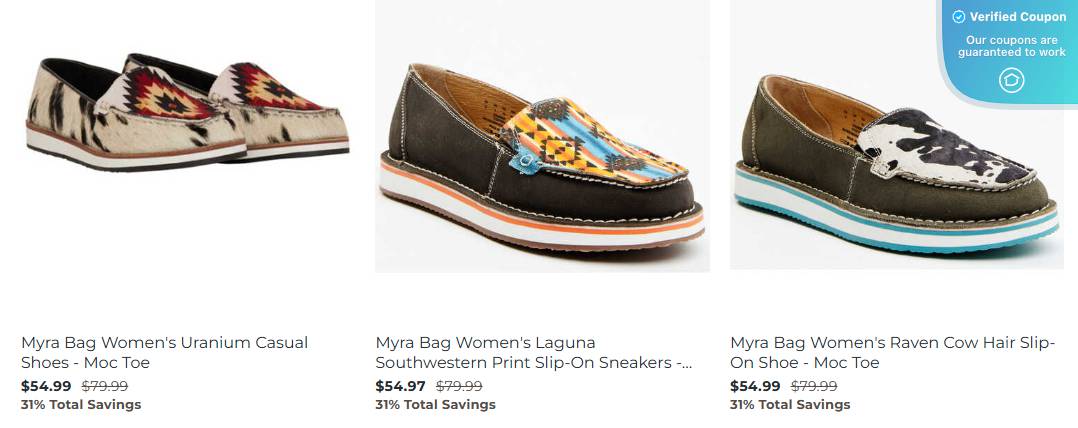Screen dimensions: 1078x428
Task: Go to Raven Cow Hair Slip-On Shoe listing
Action: 892,352
